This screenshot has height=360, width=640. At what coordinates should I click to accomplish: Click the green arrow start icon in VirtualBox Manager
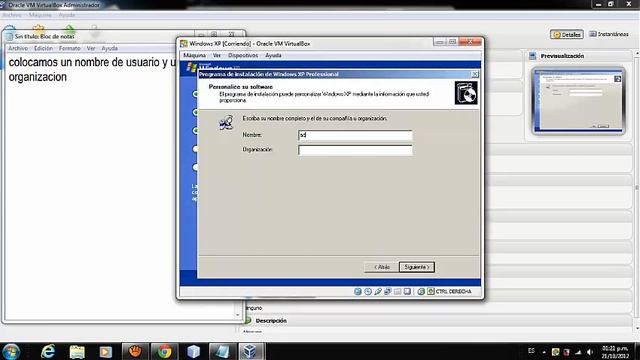70,29
